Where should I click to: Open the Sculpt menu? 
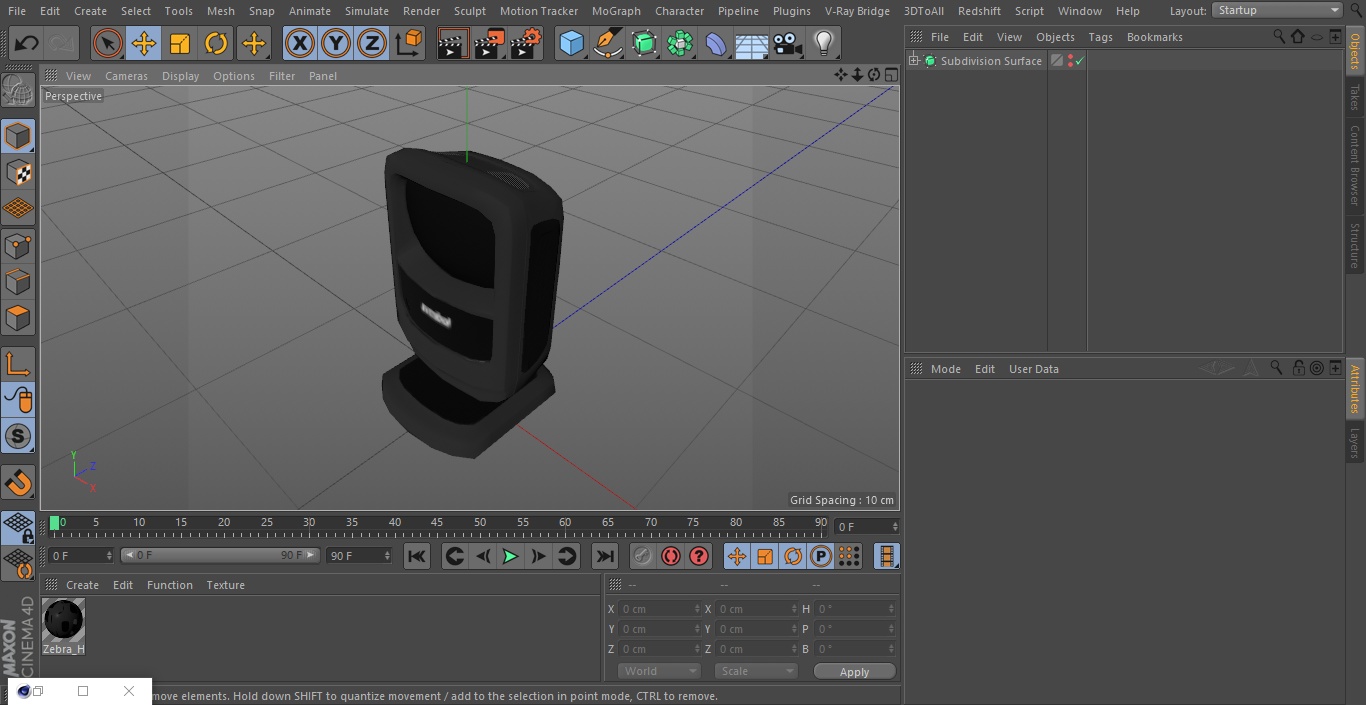pyautogui.click(x=469, y=11)
